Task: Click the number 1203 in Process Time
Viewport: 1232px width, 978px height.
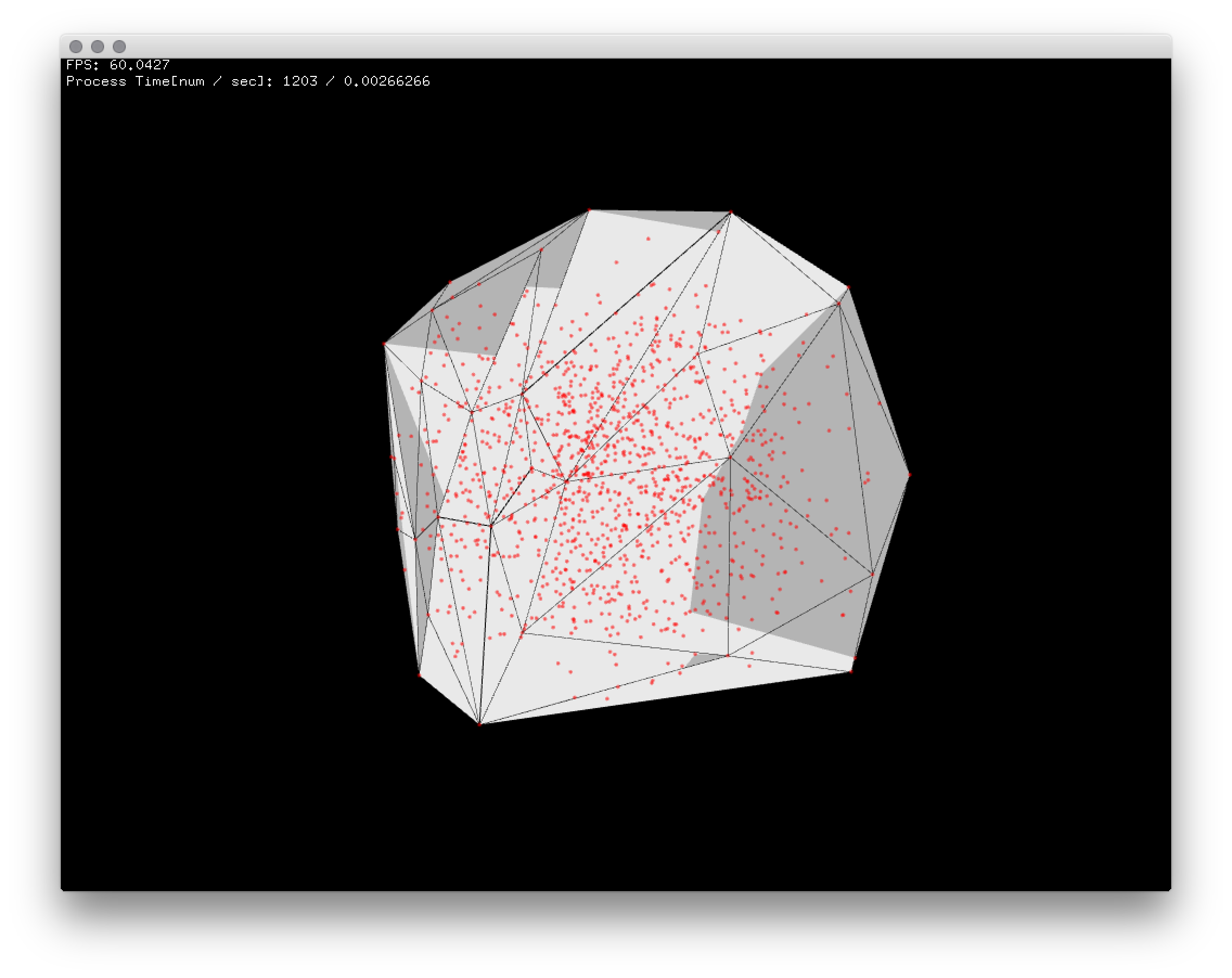Action: [299, 81]
